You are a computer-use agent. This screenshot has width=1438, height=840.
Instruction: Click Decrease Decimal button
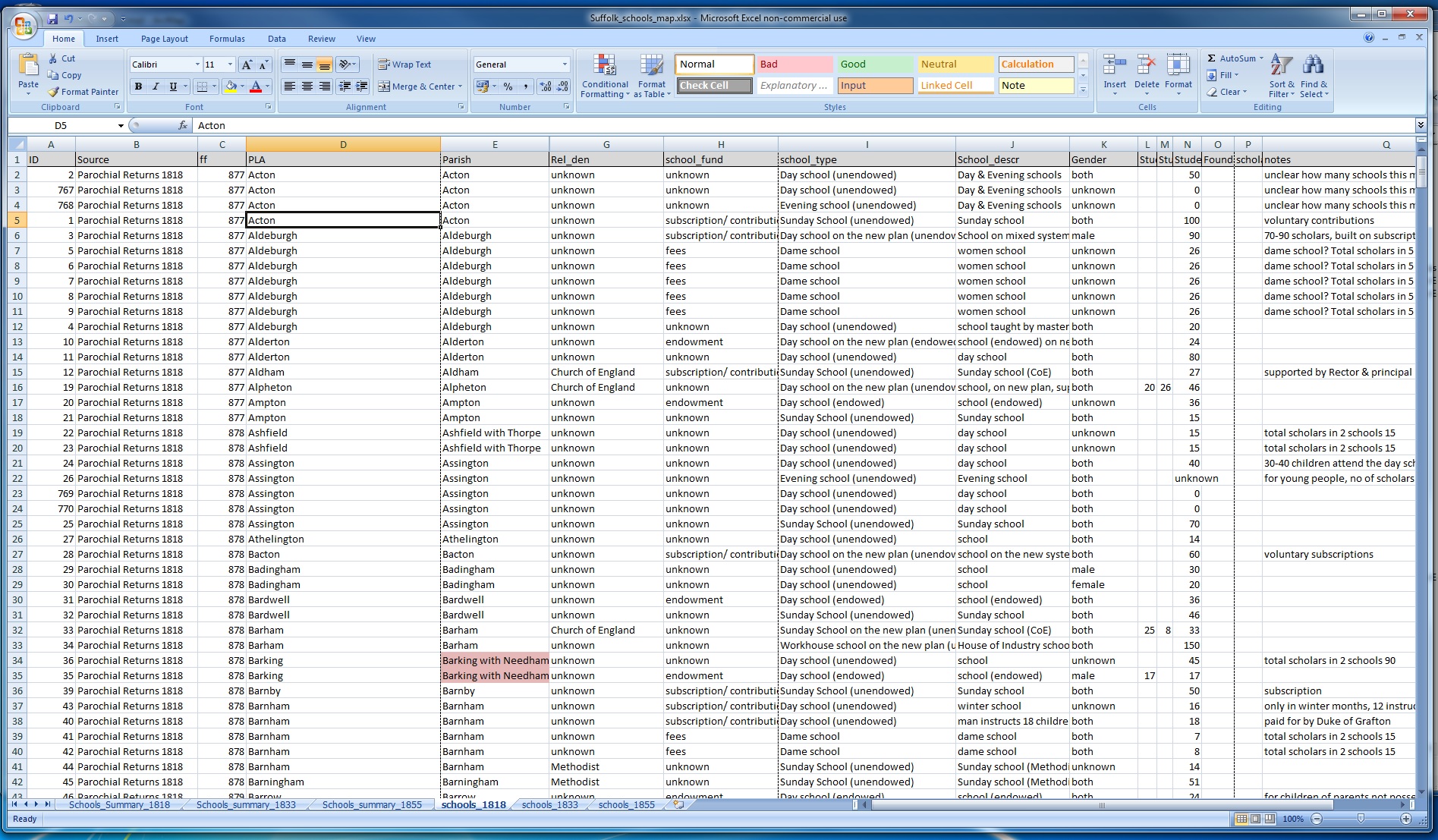click(x=563, y=87)
